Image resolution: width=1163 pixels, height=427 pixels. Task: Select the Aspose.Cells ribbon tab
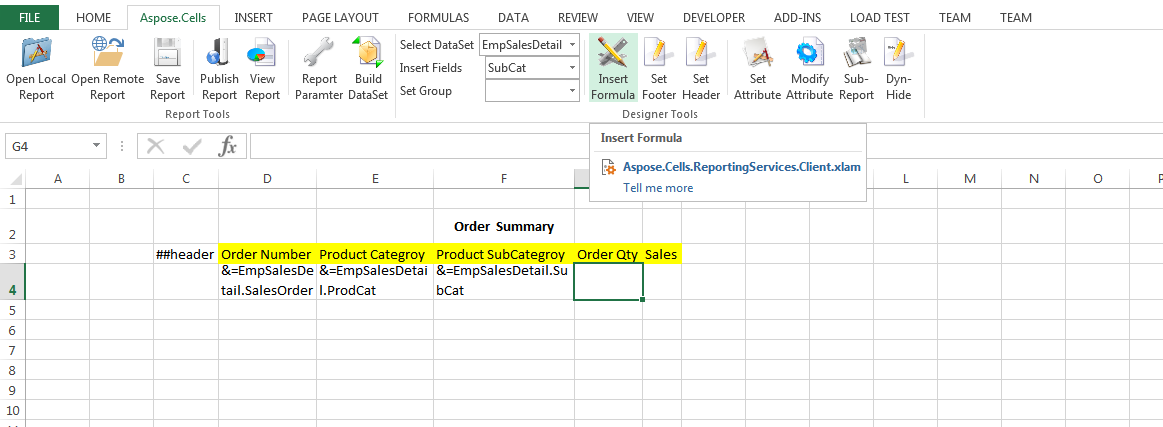(x=173, y=17)
